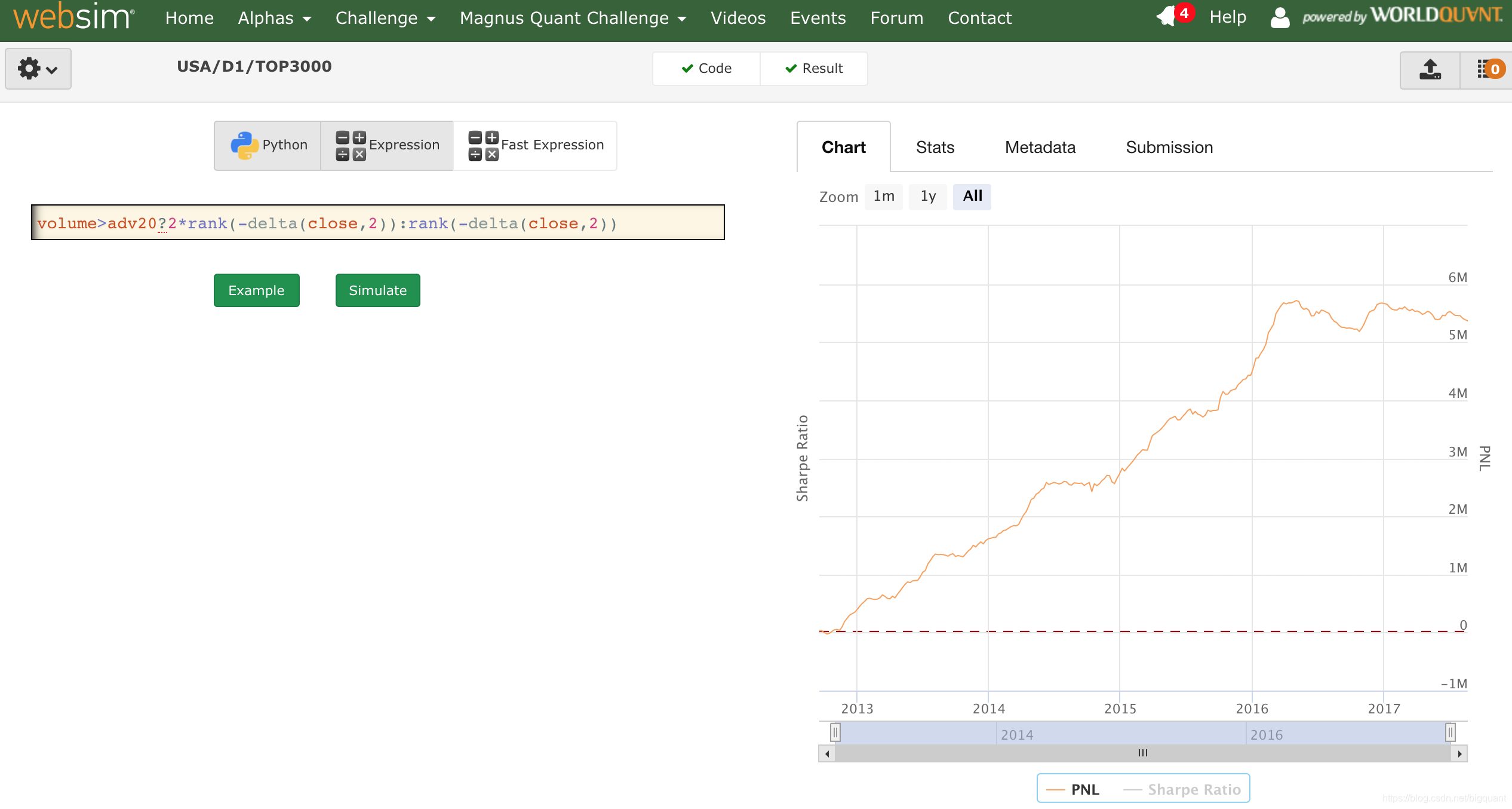Choose the Expression calculator icon tab
This screenshot has height=809, width=1512.
351,146
